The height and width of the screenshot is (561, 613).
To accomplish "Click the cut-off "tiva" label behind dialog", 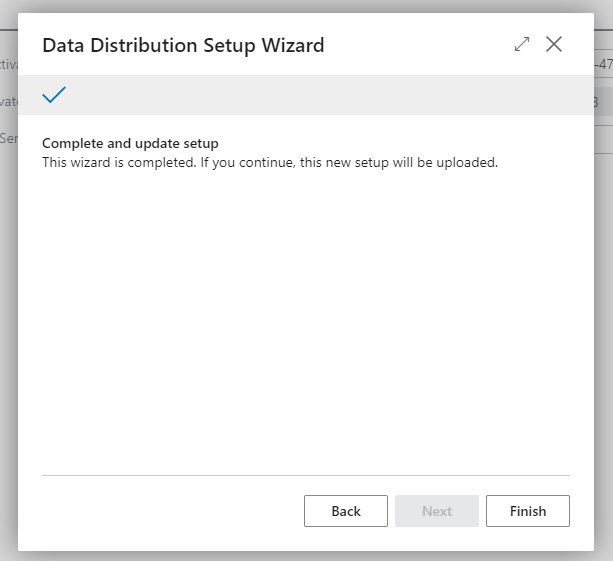I will [8, 65].
